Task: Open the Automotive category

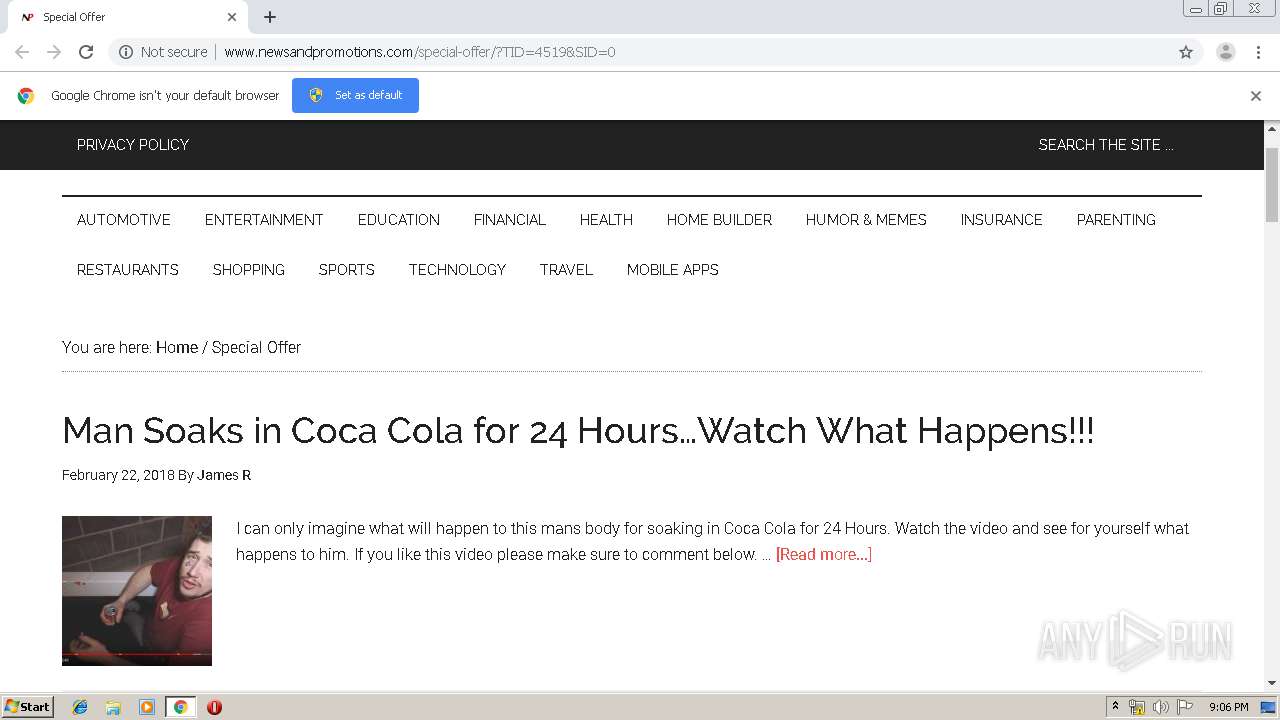Action: [x=124, y=220]
